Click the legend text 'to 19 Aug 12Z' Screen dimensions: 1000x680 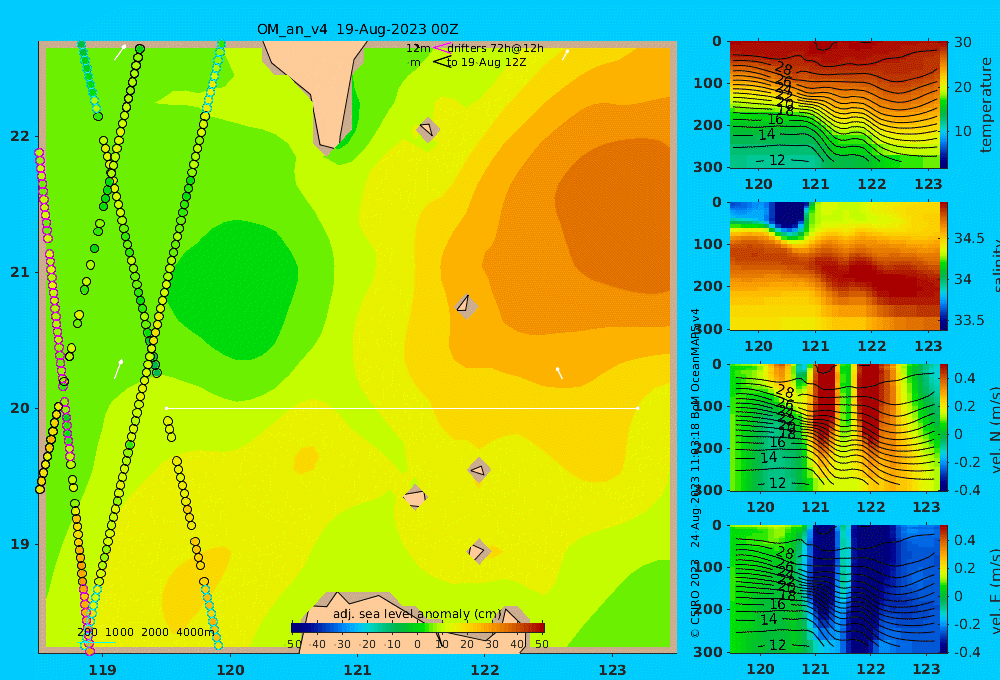[486, 63]
